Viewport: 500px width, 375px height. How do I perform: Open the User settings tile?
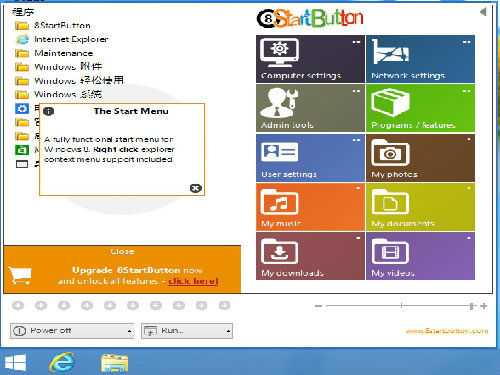point(310,158)
